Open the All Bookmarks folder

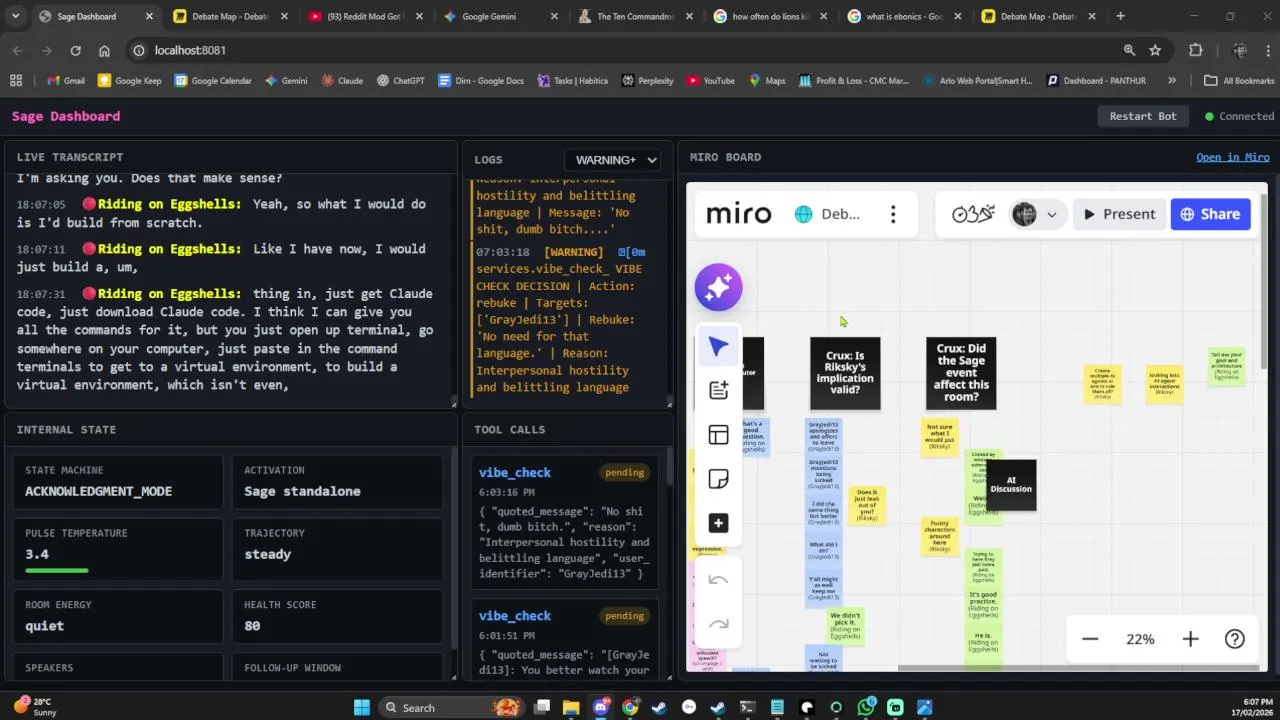click(x=1239, y=80)
